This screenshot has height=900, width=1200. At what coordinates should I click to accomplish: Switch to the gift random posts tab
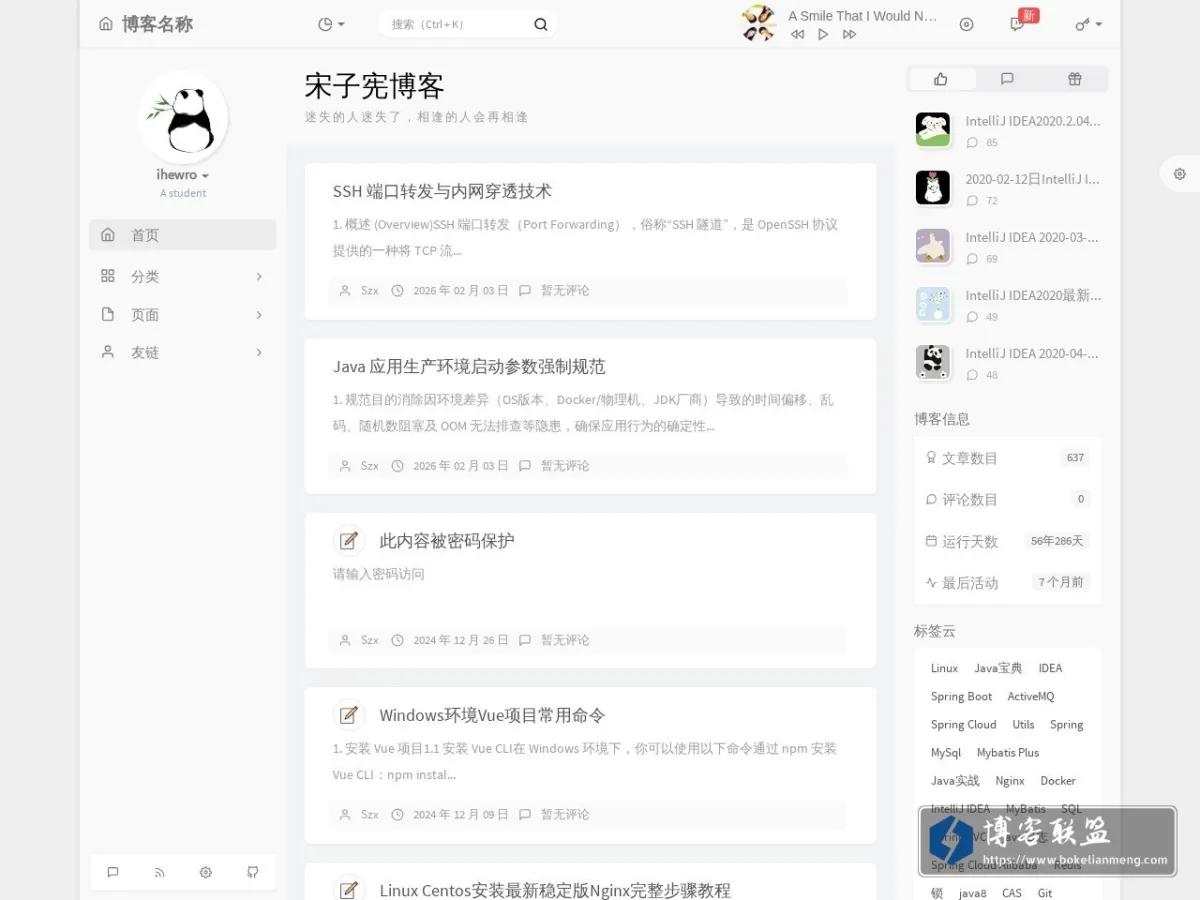click(x=1074, y=79)
